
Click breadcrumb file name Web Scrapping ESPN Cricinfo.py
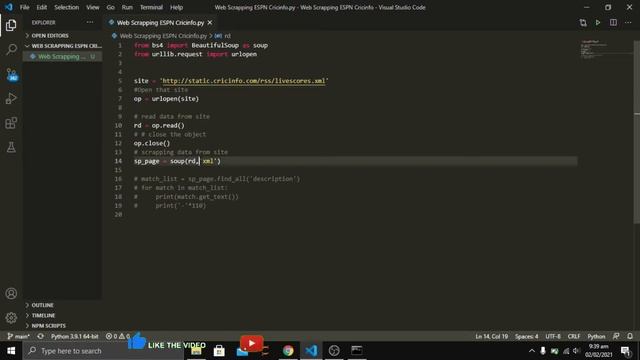163,36
